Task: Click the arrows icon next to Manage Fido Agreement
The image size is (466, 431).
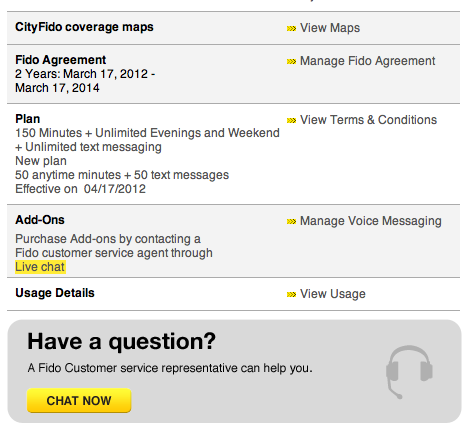Action: tap(291, 61)
